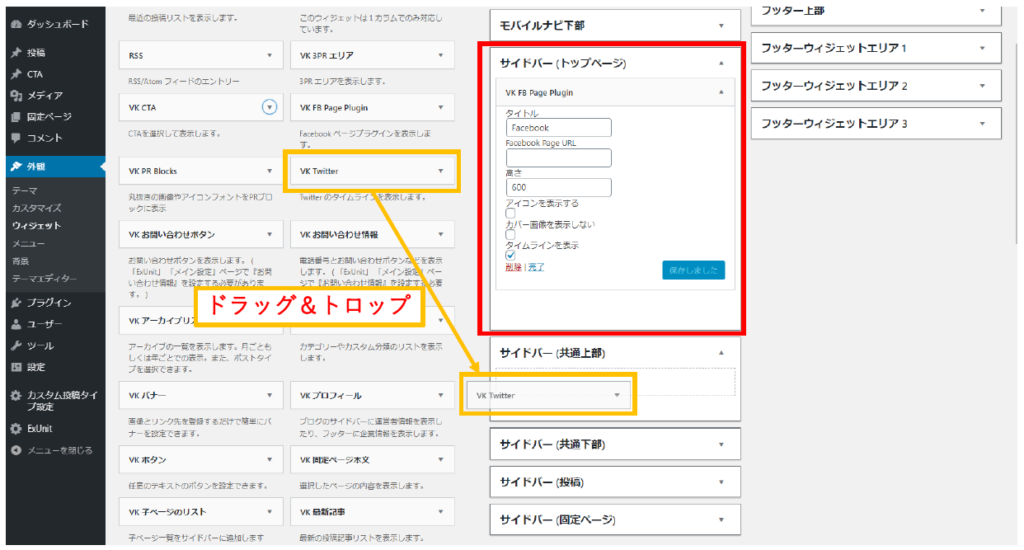Click the コメント comment bubble icon
Screen dimensions: 1024x550
coord(16,138)
